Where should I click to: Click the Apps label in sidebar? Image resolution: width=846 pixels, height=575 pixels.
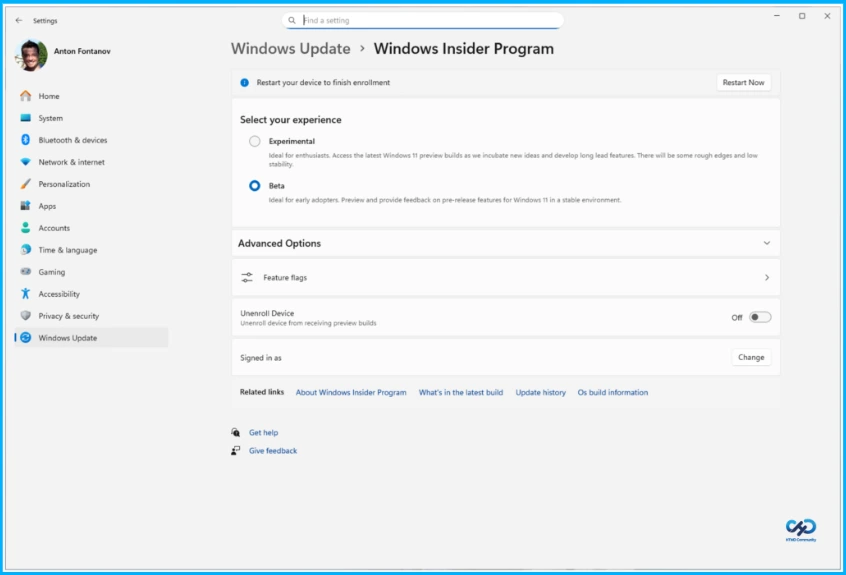pos(47,206)
